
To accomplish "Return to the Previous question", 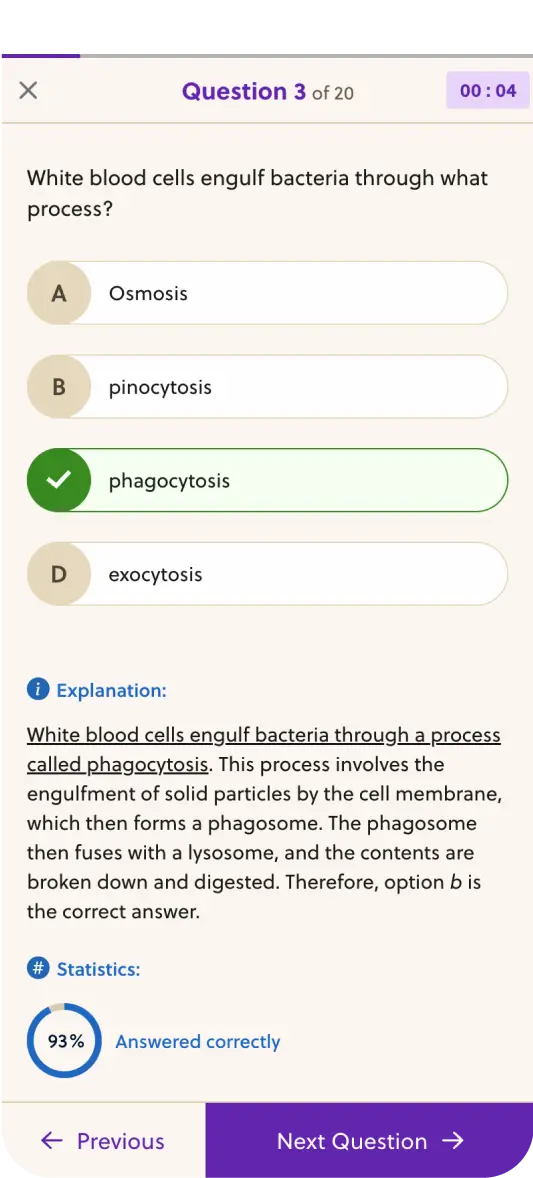I will [103, 1140].
